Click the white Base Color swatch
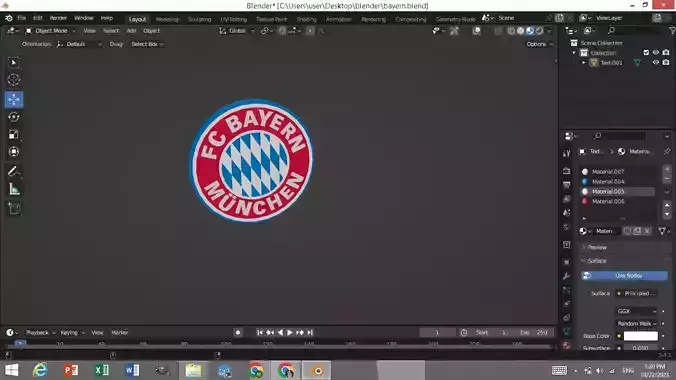This screenshot has width=676, height=380. (641, 336)
